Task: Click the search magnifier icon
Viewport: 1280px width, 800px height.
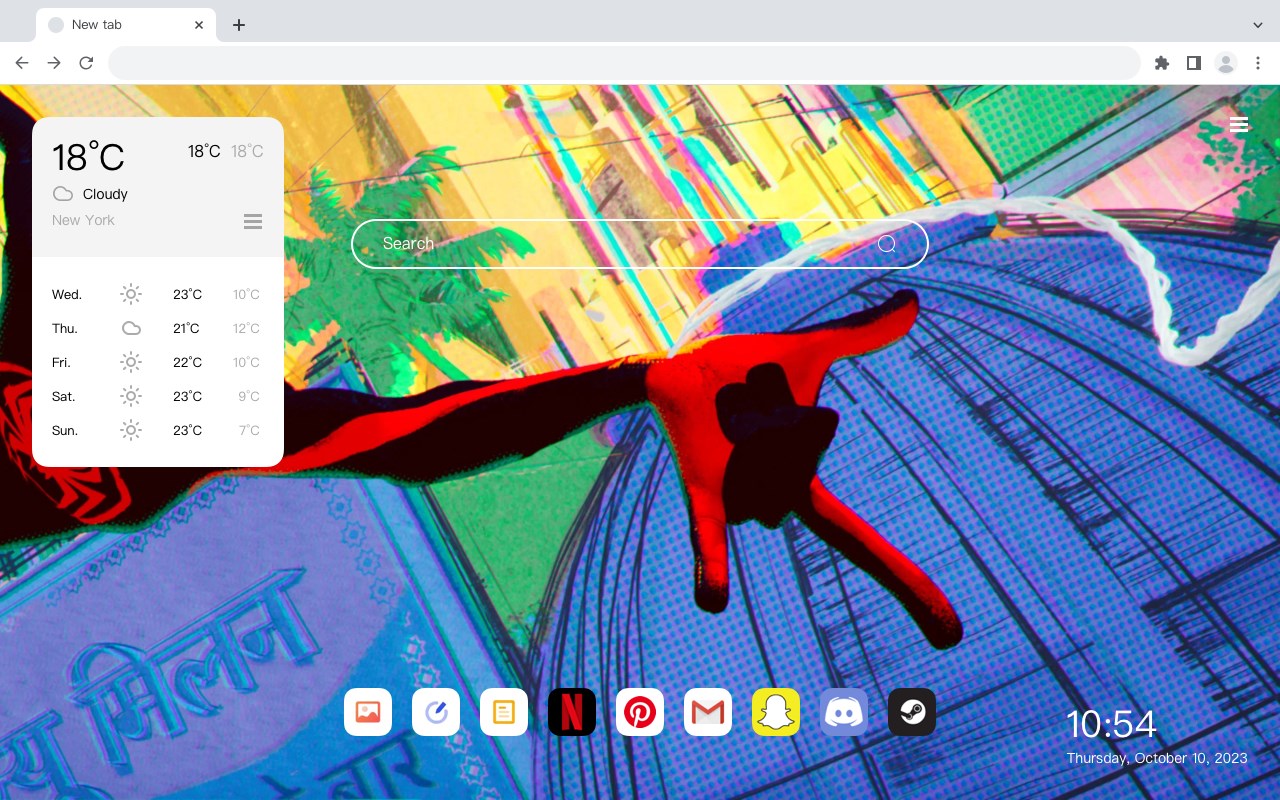Action: (886, 244)
